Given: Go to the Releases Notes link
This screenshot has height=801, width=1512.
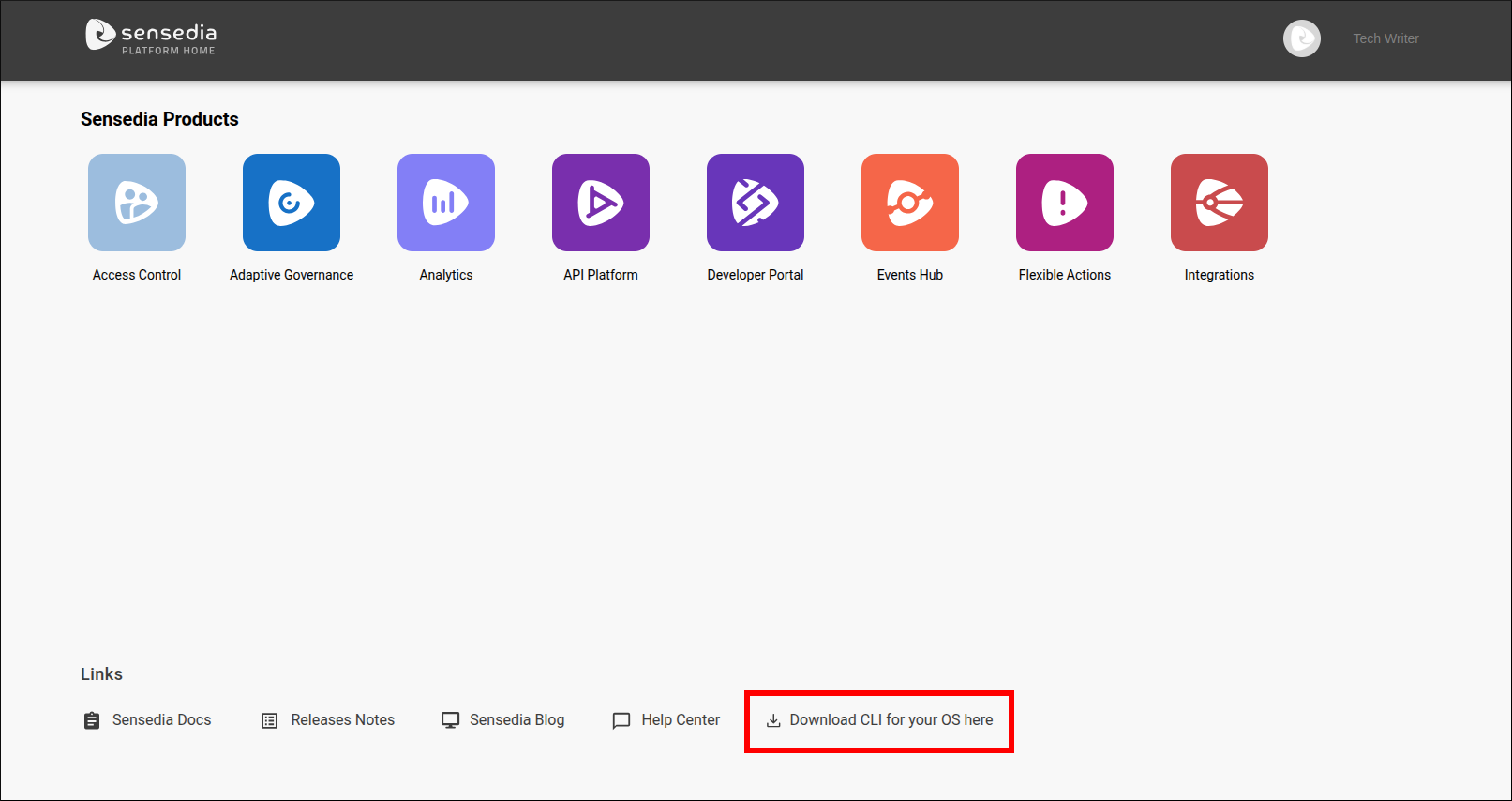Looking at the screenshot, I should coord(342,719).
